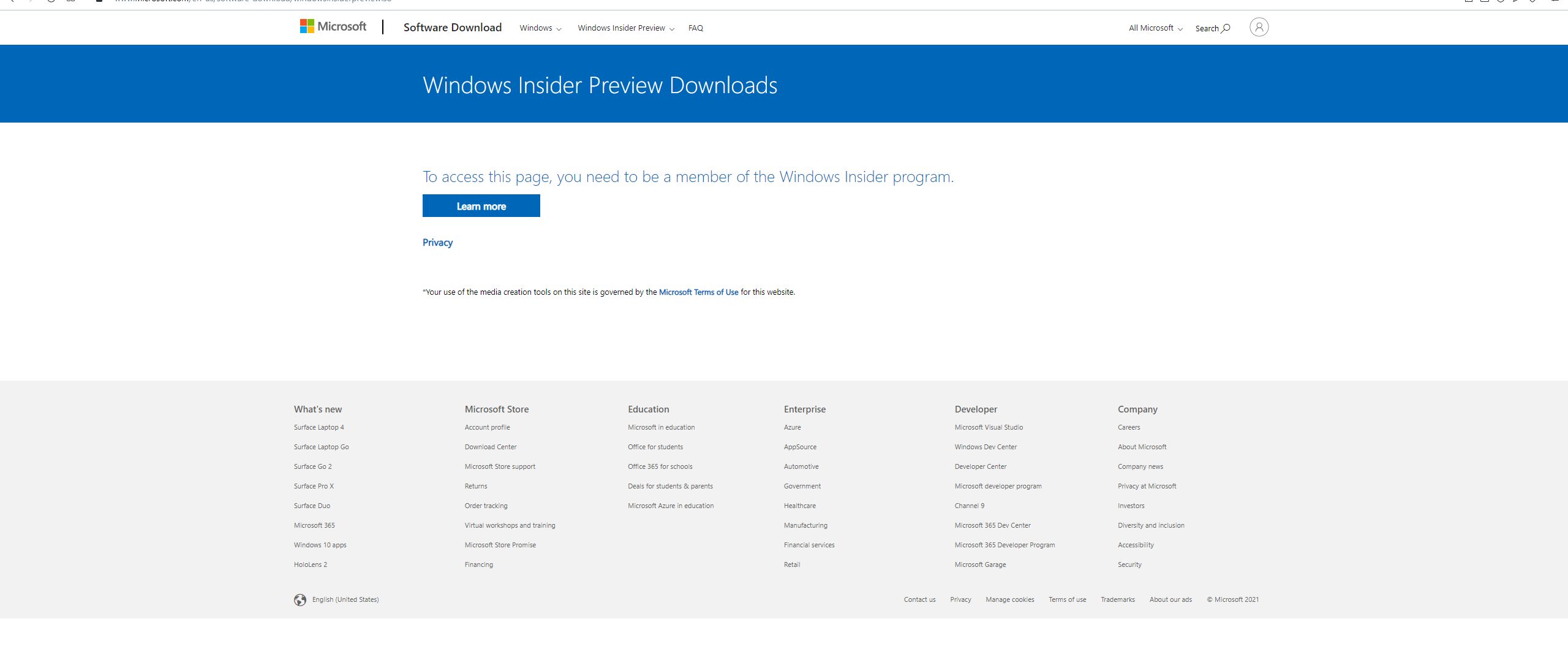The width and height of the screenshot is (1568, 646).
Task: Open Microsoft 365 Dev Center link
Action: click(x=993, y=526)
